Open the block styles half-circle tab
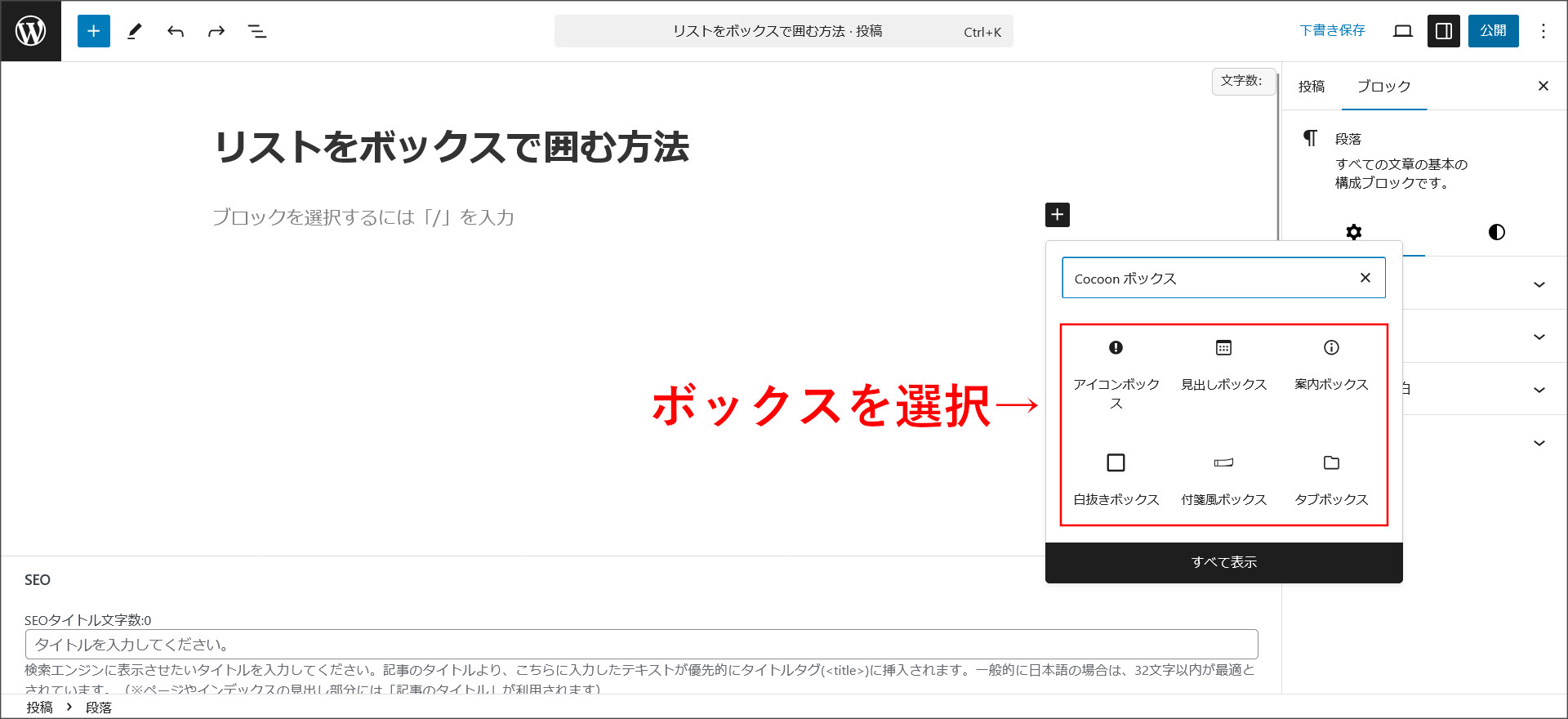The width and height of the screenshot is (1568, 719). [x=1497, y=232]
